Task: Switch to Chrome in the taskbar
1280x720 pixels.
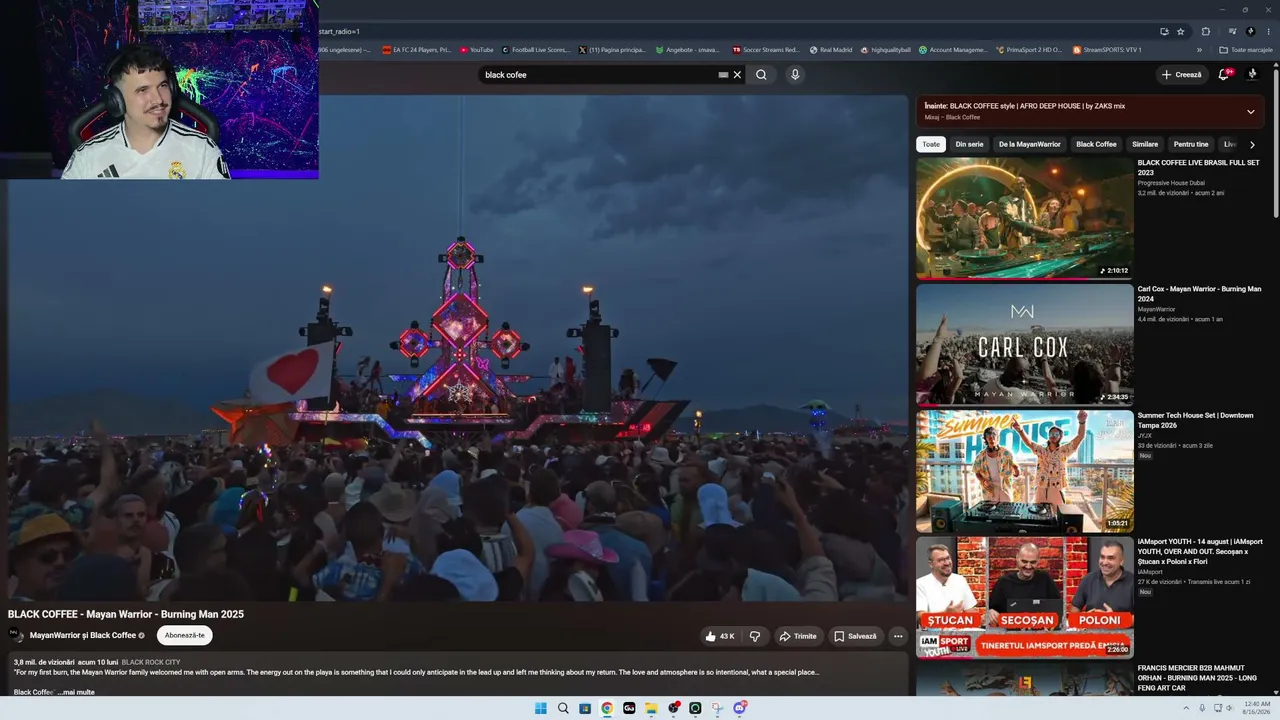Action: point(607,708)
